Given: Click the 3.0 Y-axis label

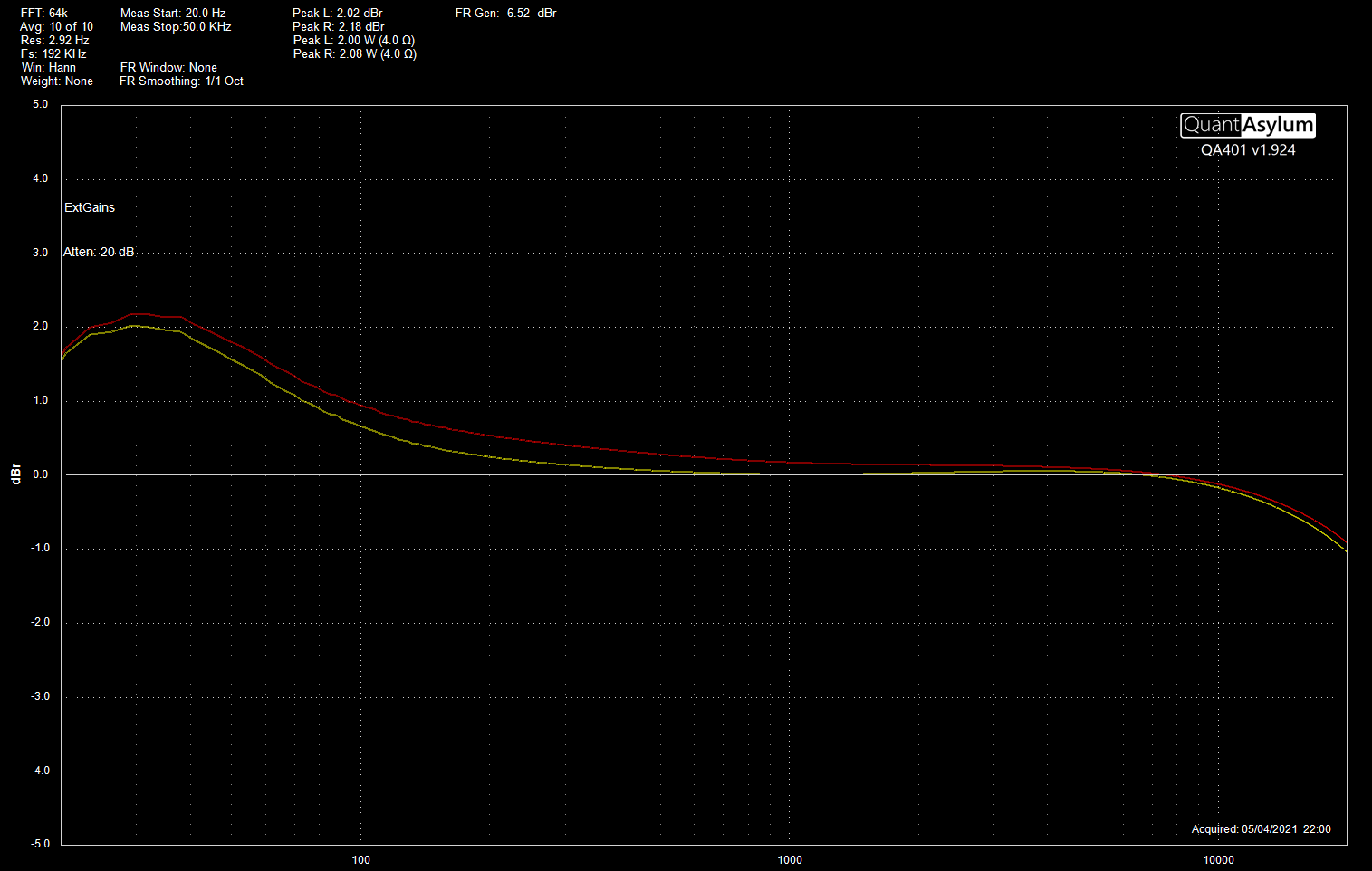Looking at the screenshot, I should [41, 253].
